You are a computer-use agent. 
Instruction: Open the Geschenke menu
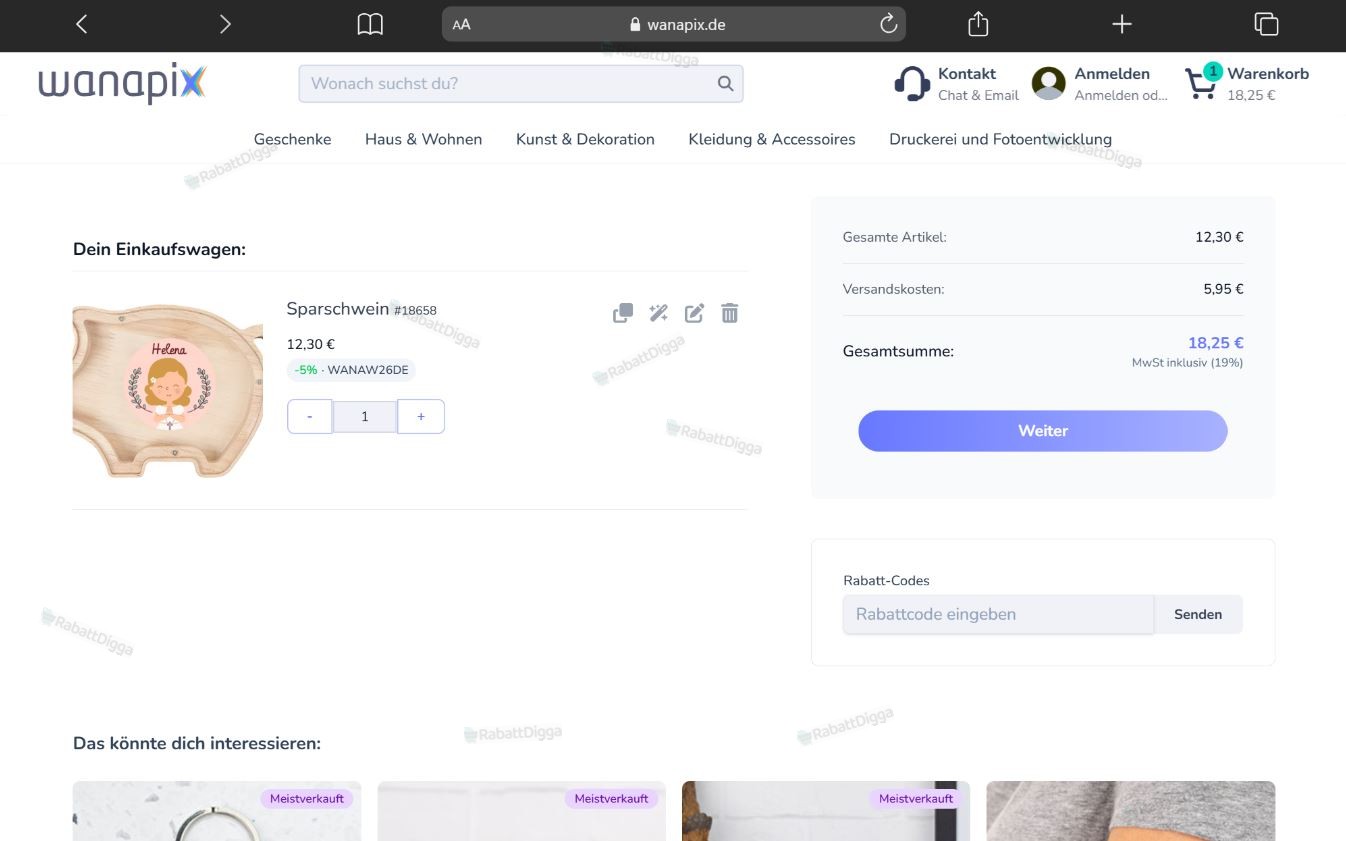click(292, 139)
